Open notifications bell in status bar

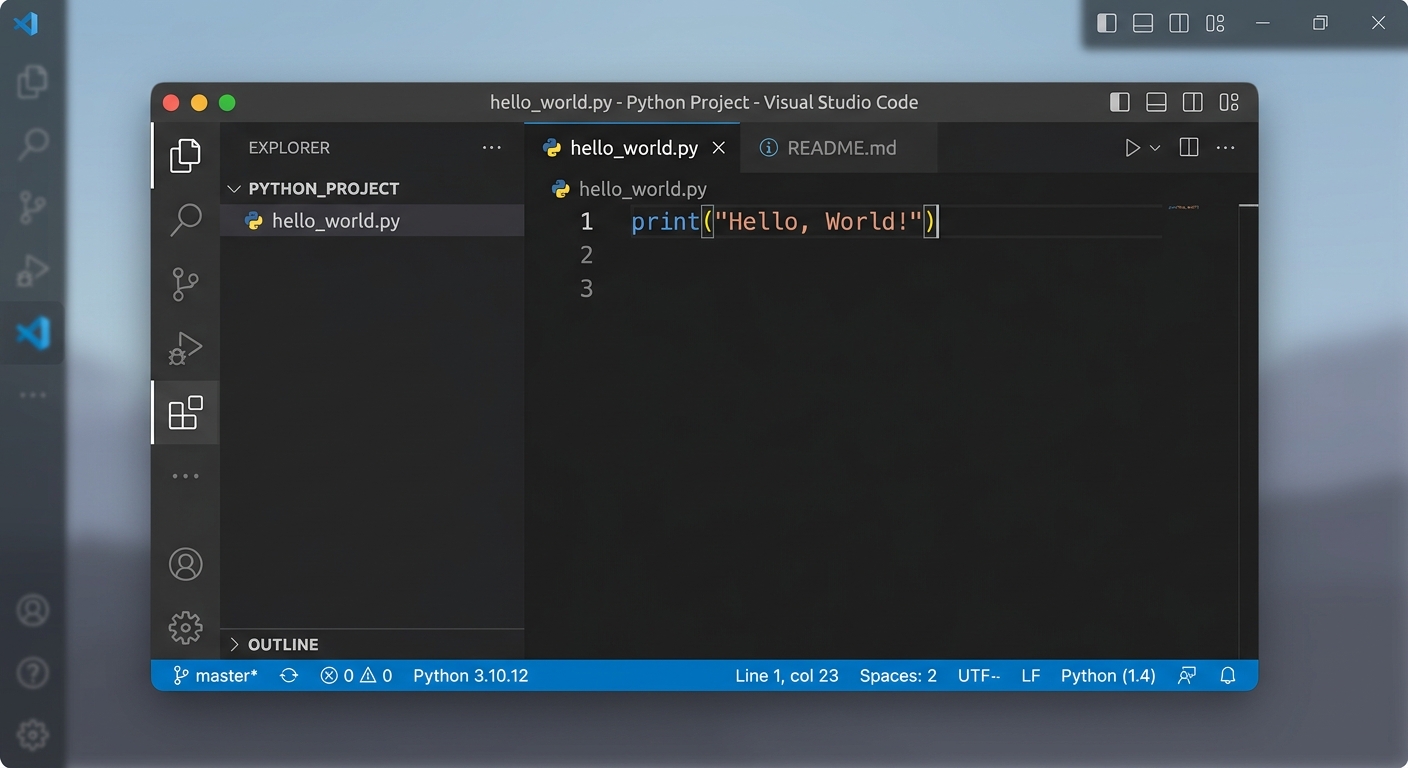click(1228, 676)
